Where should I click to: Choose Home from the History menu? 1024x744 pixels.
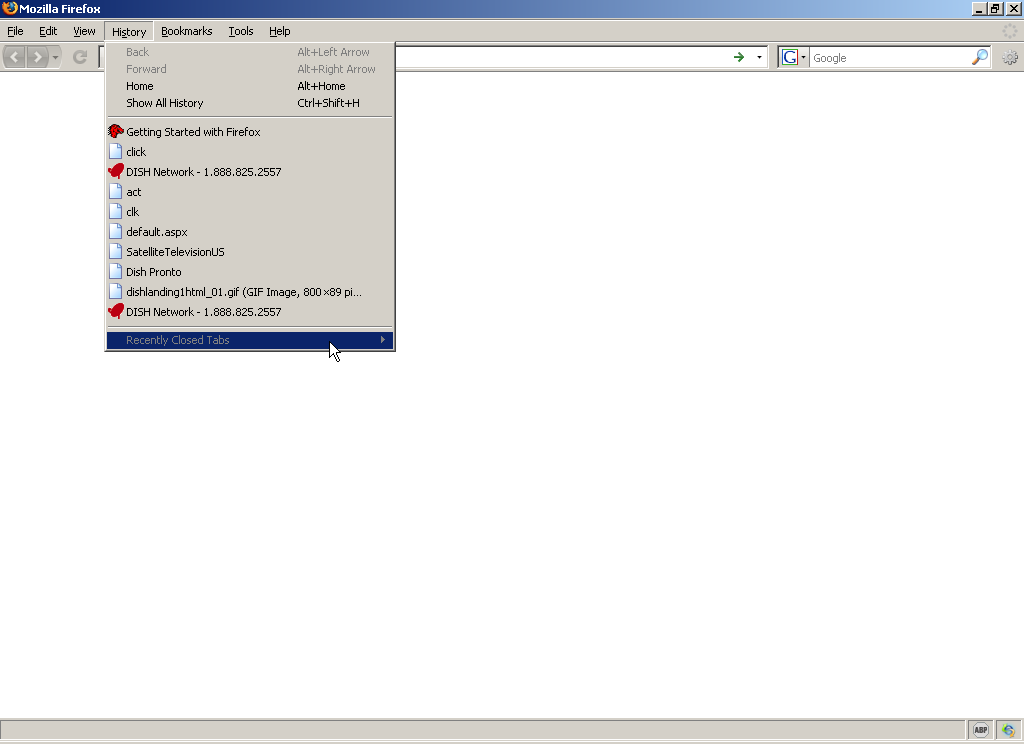[249, 86]
